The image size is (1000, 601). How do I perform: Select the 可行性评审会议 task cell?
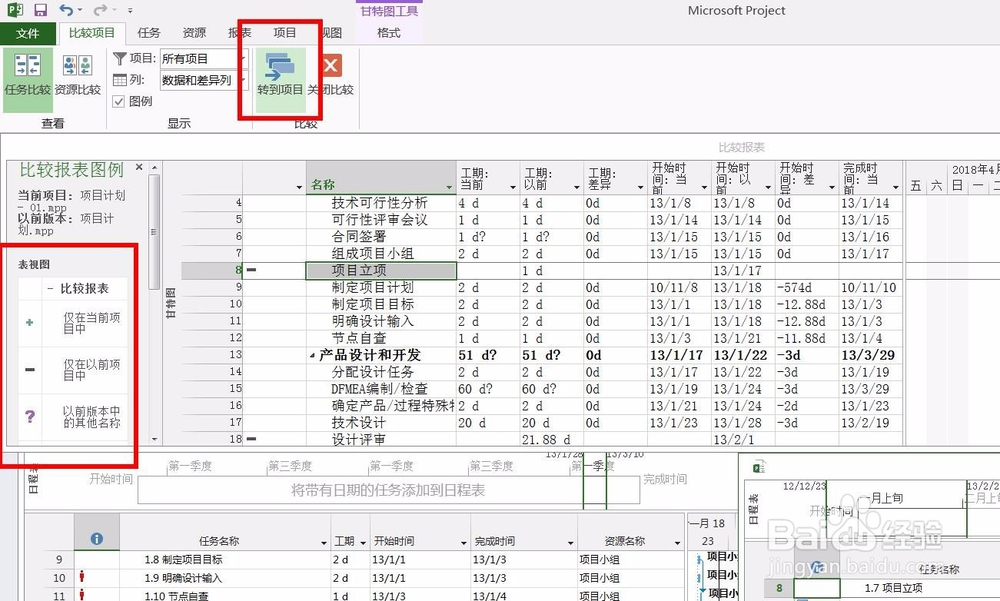[381, 219]
